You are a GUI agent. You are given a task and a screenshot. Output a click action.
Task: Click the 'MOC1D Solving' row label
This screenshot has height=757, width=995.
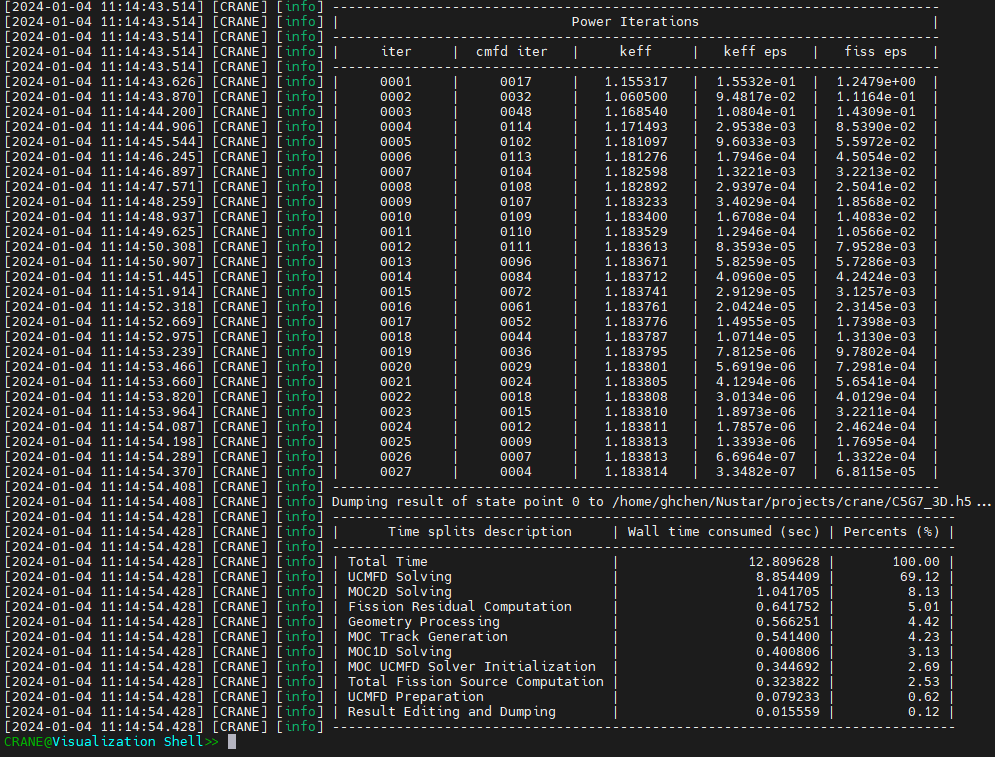[400, 652]
